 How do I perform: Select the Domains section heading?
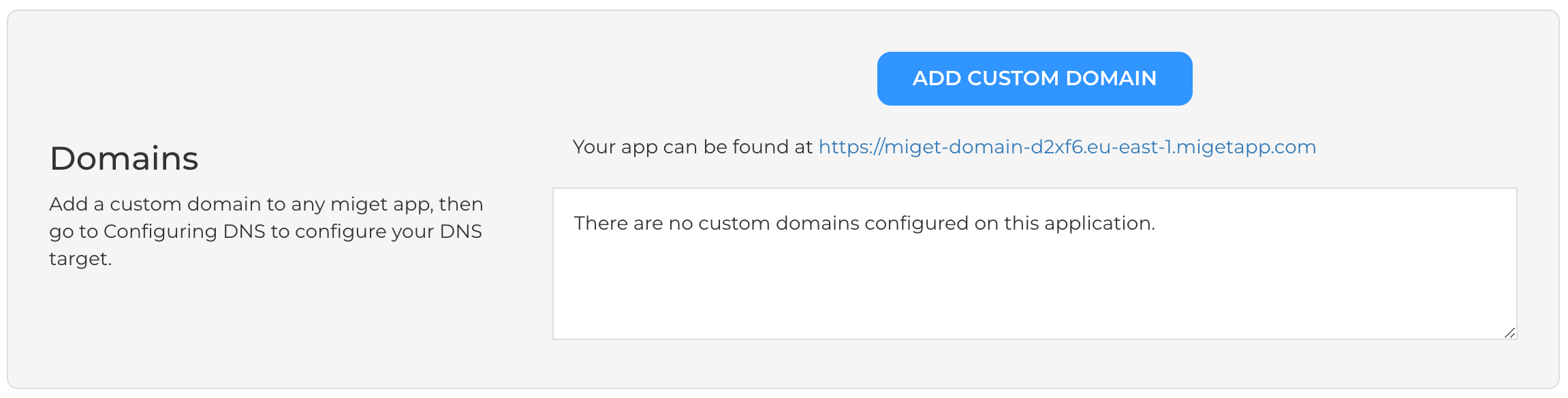click(x=124, y=158)
